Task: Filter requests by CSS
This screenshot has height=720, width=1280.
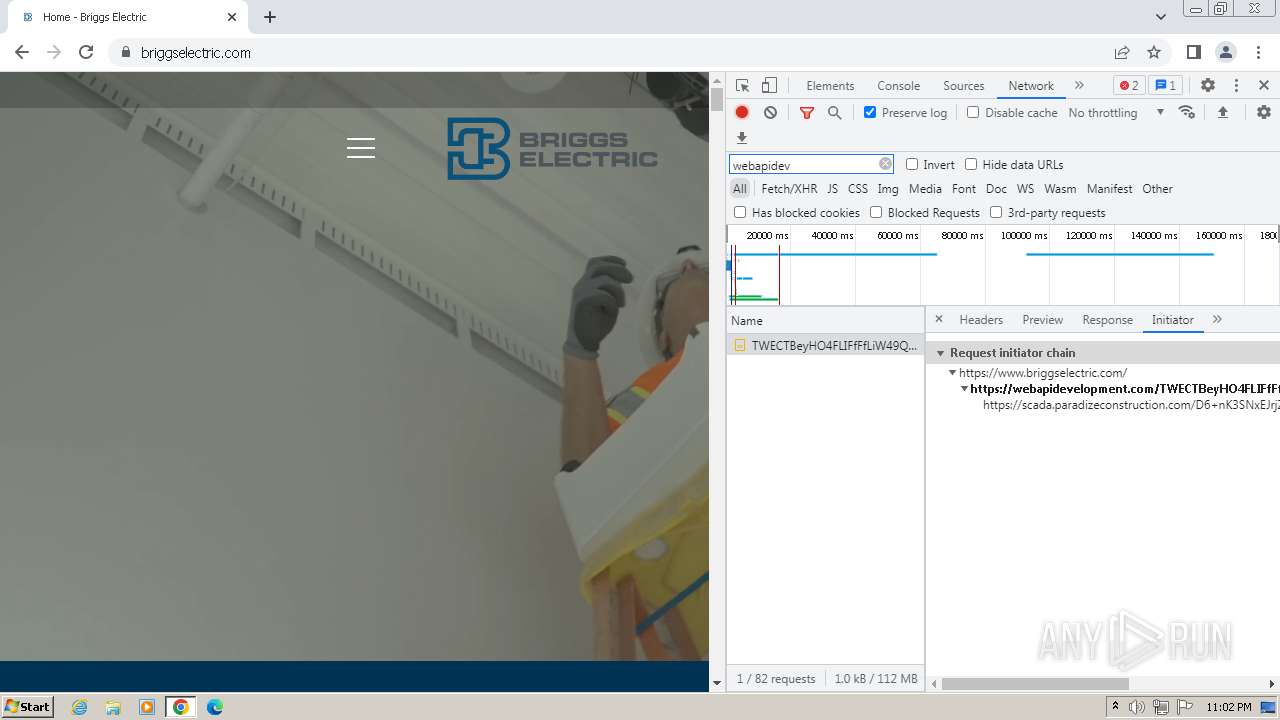Action: point(858,188)
